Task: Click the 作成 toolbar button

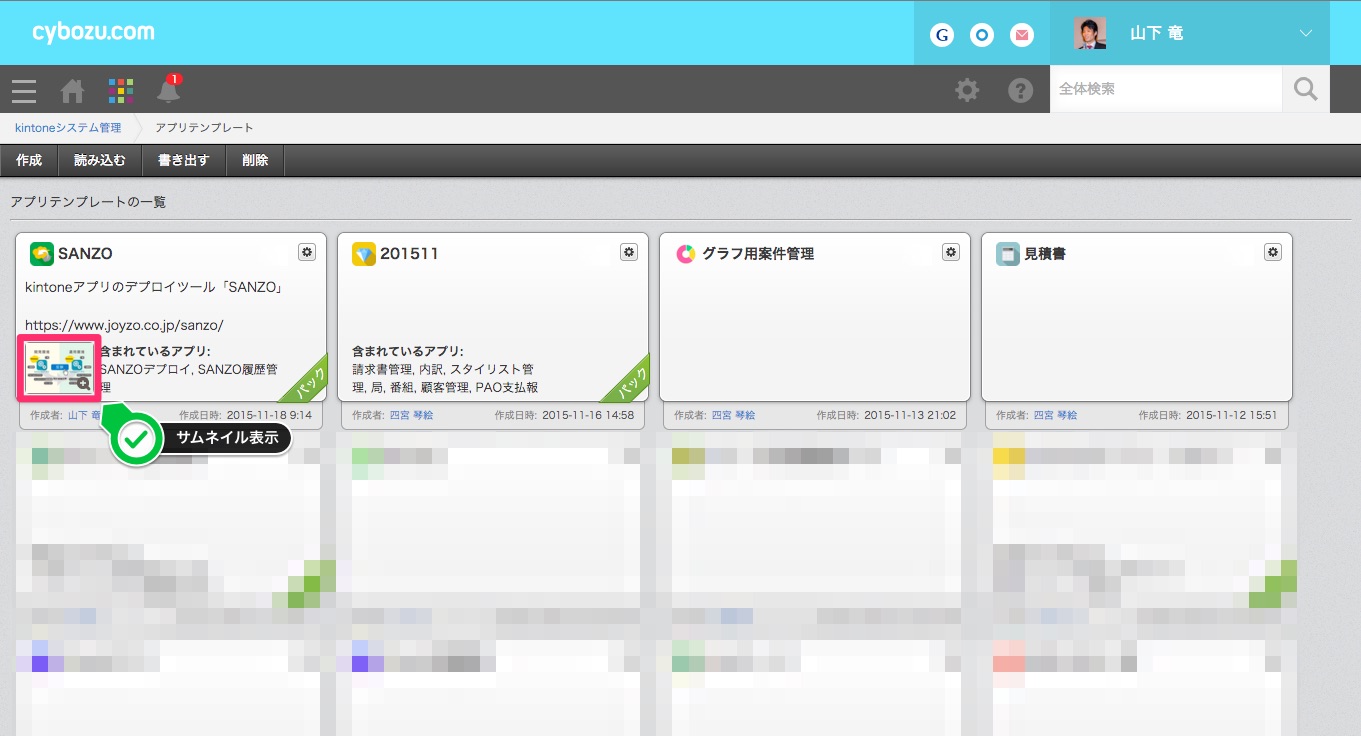Action: pos(29,160)
